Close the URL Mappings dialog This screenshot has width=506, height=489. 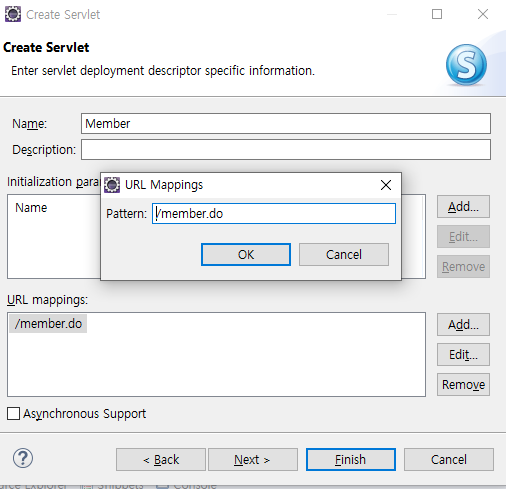386,185
